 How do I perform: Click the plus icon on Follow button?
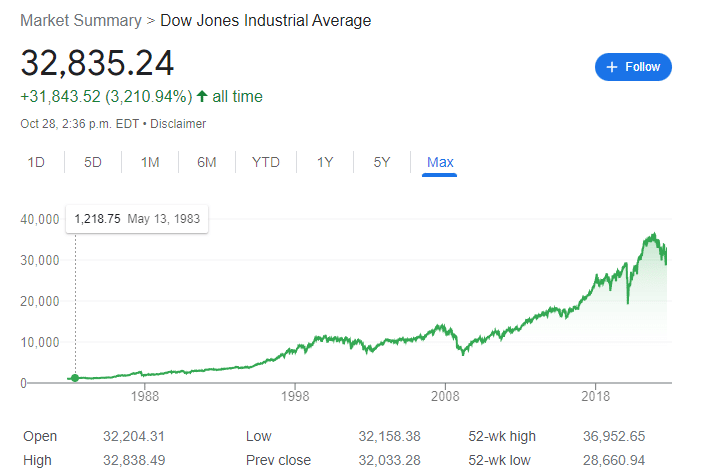click(612, 67)
